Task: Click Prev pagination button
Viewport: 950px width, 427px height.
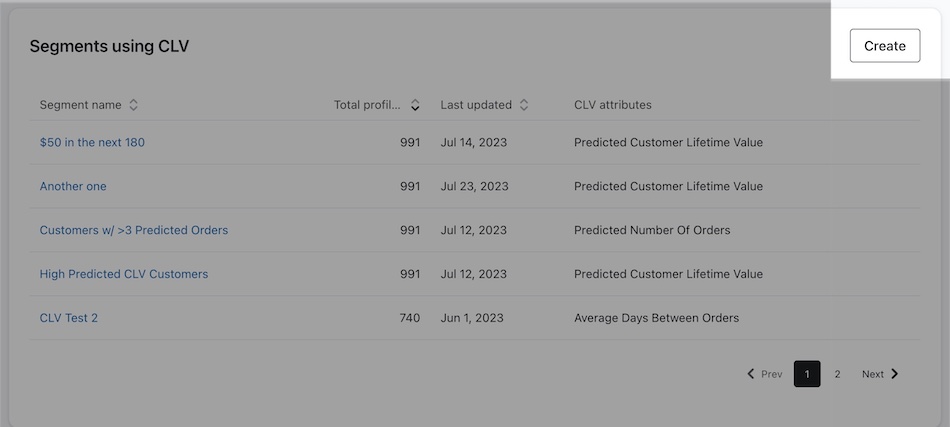Action: 765,374
